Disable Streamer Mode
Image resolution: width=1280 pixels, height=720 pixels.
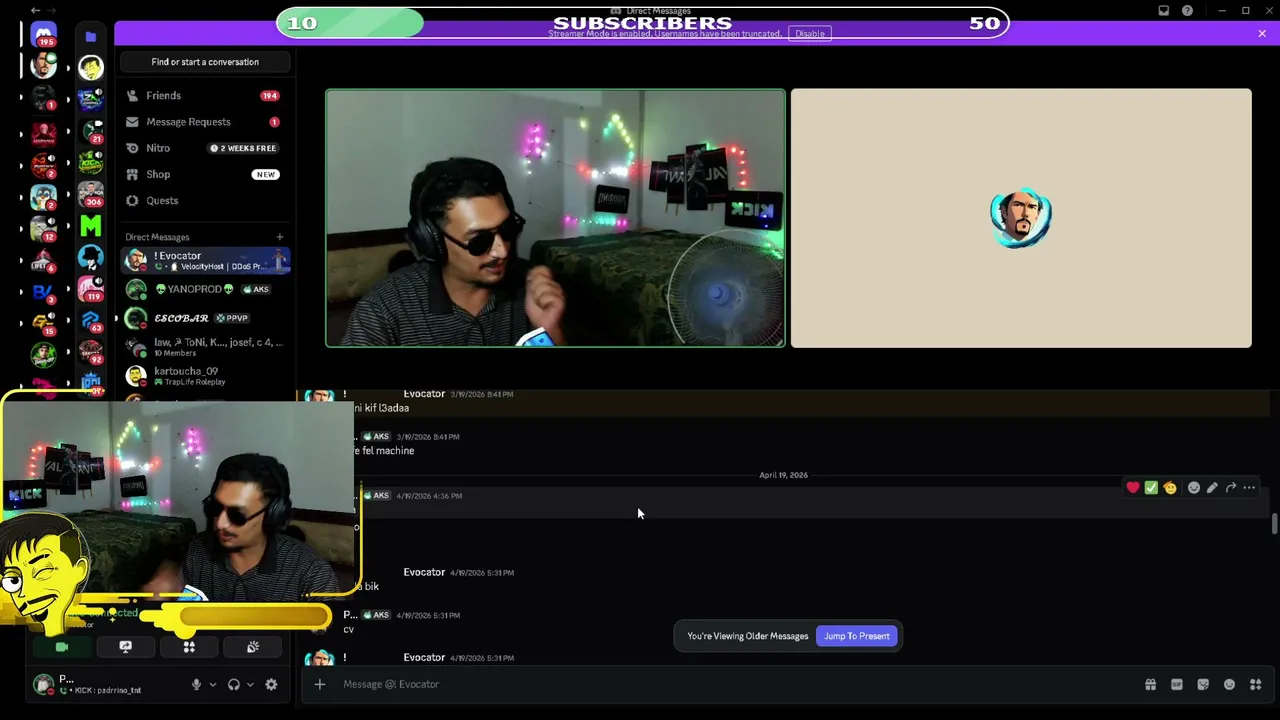(810, 34)
